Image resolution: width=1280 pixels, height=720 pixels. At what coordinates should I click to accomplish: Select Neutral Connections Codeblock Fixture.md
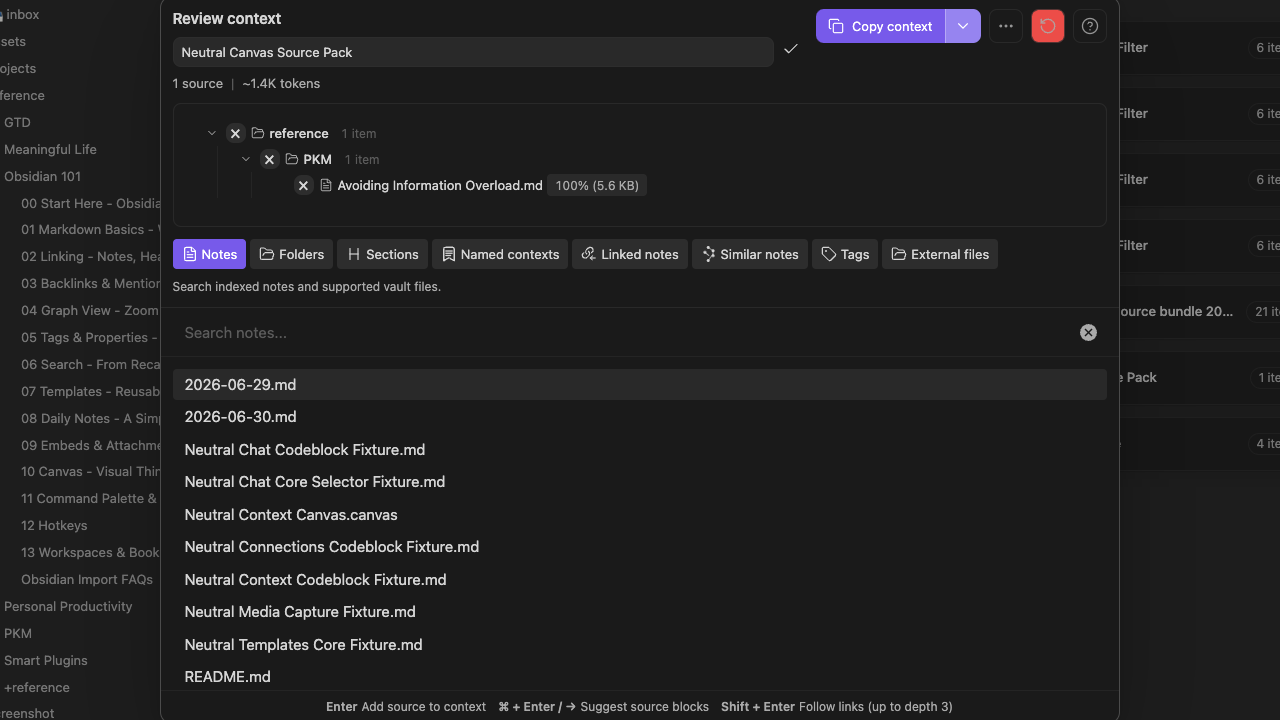click(x=640, y=547)
